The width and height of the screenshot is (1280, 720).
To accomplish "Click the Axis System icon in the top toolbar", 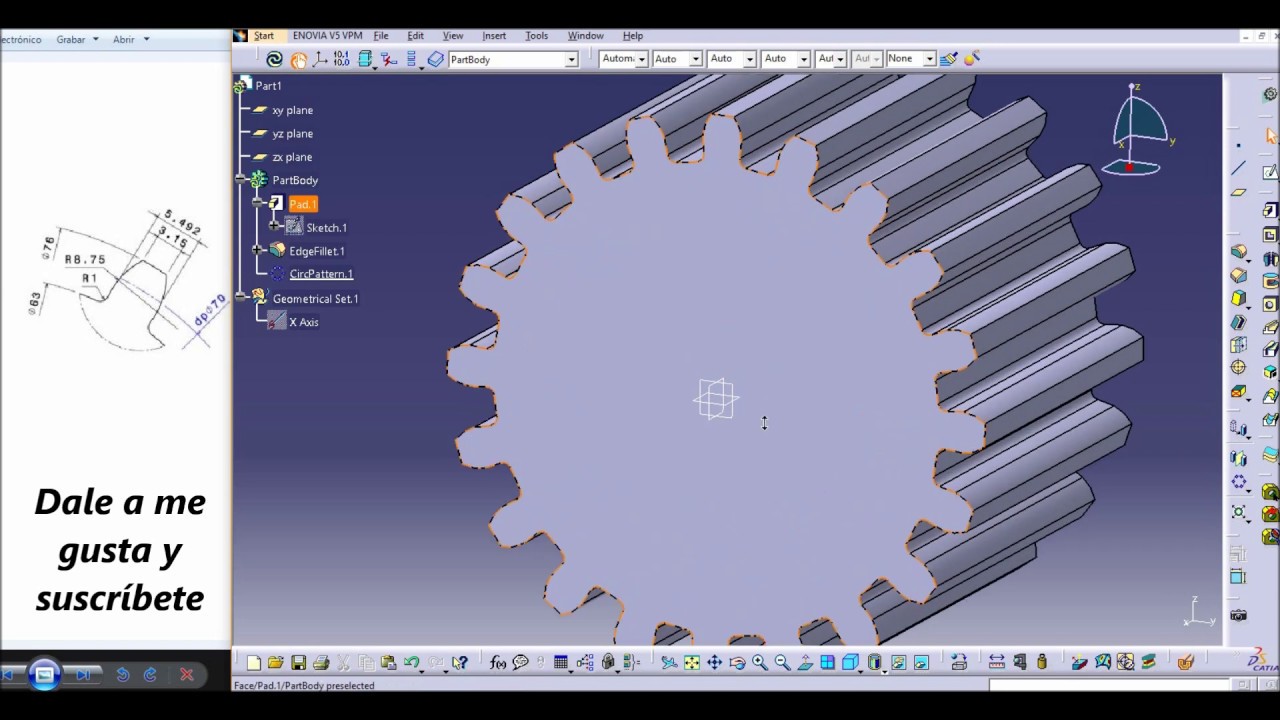I will pyautogui.click(x=320, y=59).
